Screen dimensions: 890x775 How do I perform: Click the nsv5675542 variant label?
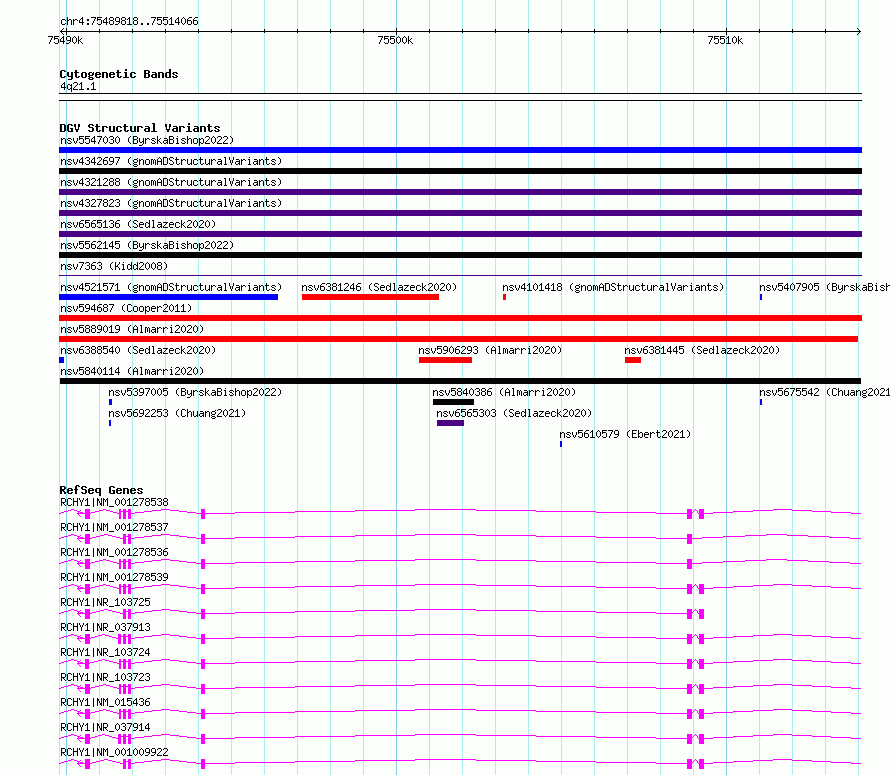click(825, 392)
